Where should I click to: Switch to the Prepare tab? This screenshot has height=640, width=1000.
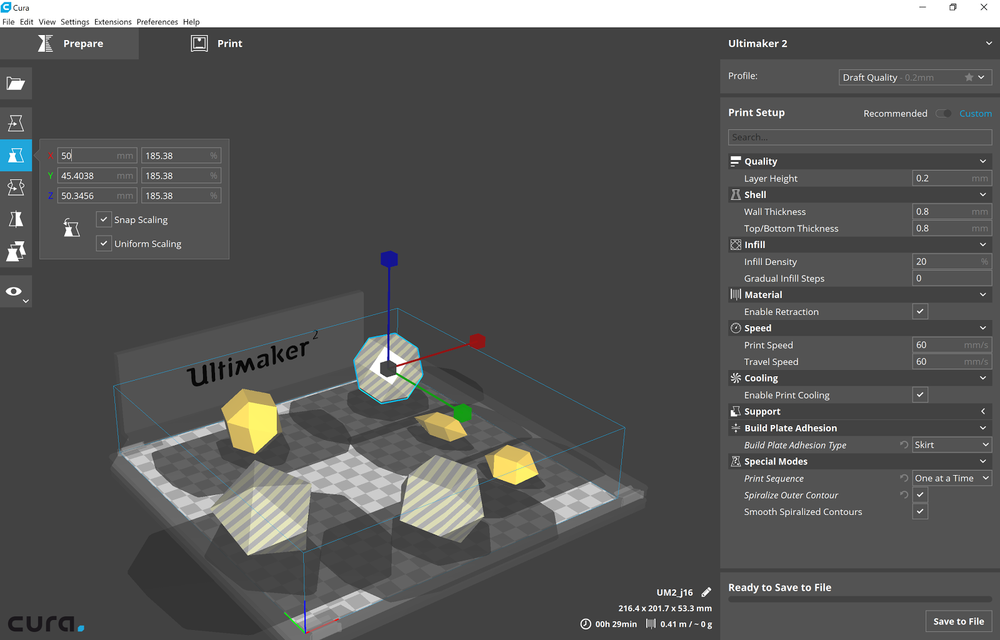[x=70, y=43]
